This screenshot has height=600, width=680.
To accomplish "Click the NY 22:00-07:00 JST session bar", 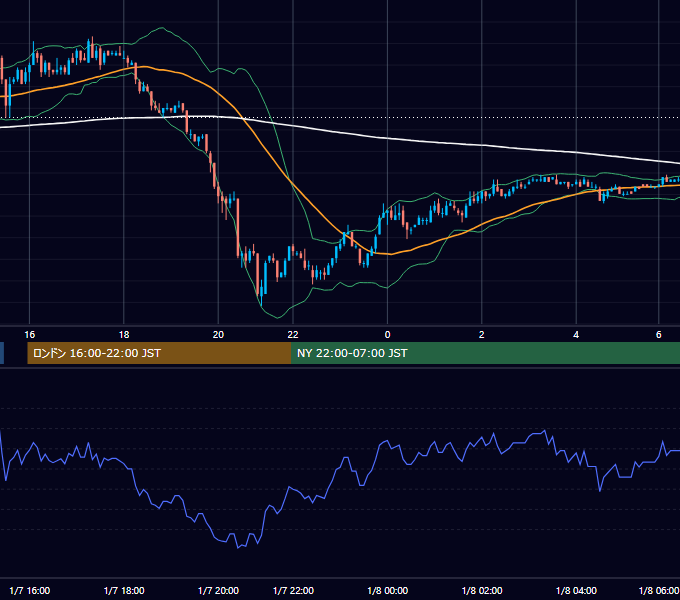I will pyautogui.click(x=485, y=353).
